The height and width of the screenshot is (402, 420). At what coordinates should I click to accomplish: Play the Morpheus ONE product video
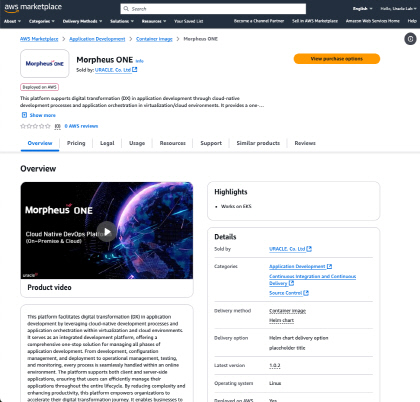tap(107, 231)
